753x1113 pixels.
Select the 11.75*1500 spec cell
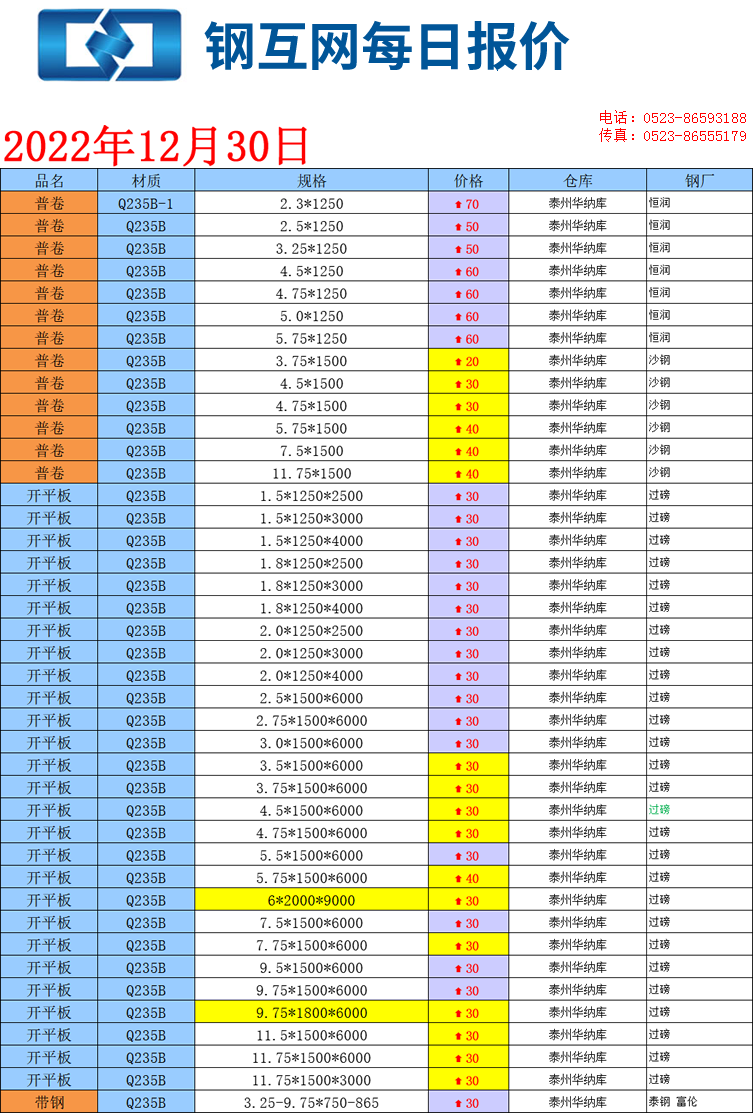312,473
